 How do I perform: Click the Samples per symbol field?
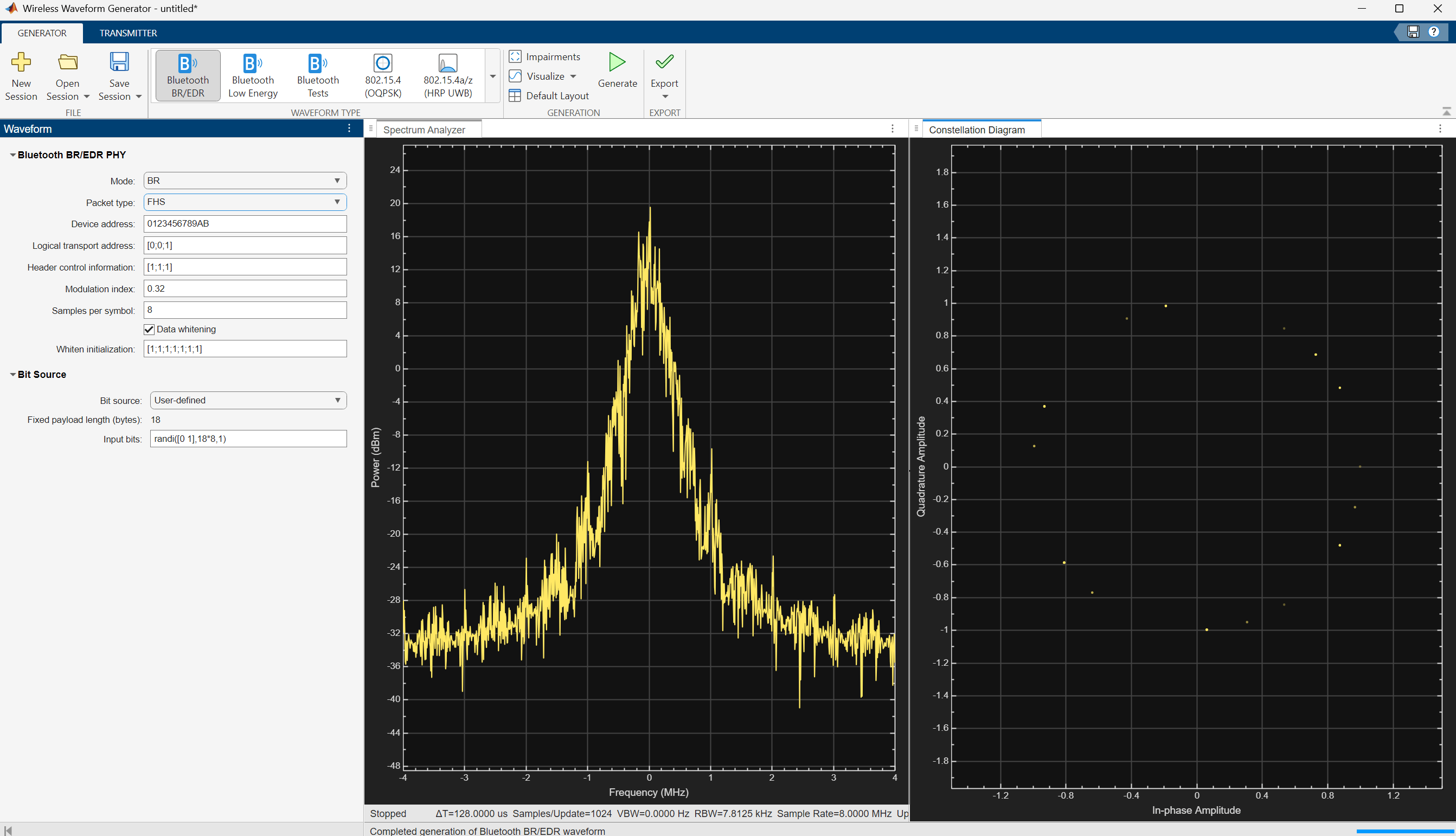coord(245,310)
